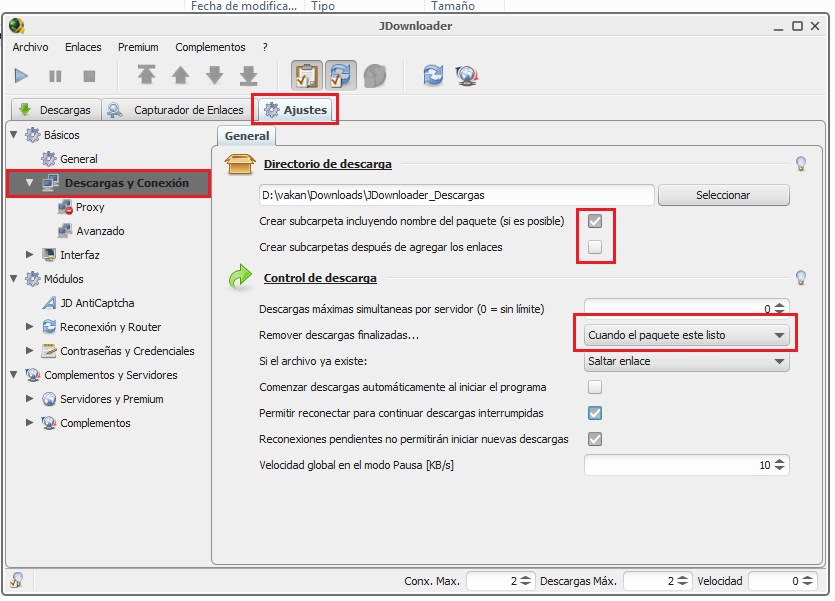Image resolution: width=835 pixels, height=601 pixels.
Task: Stop all downloads with stop icon
Action: [89, 76]
